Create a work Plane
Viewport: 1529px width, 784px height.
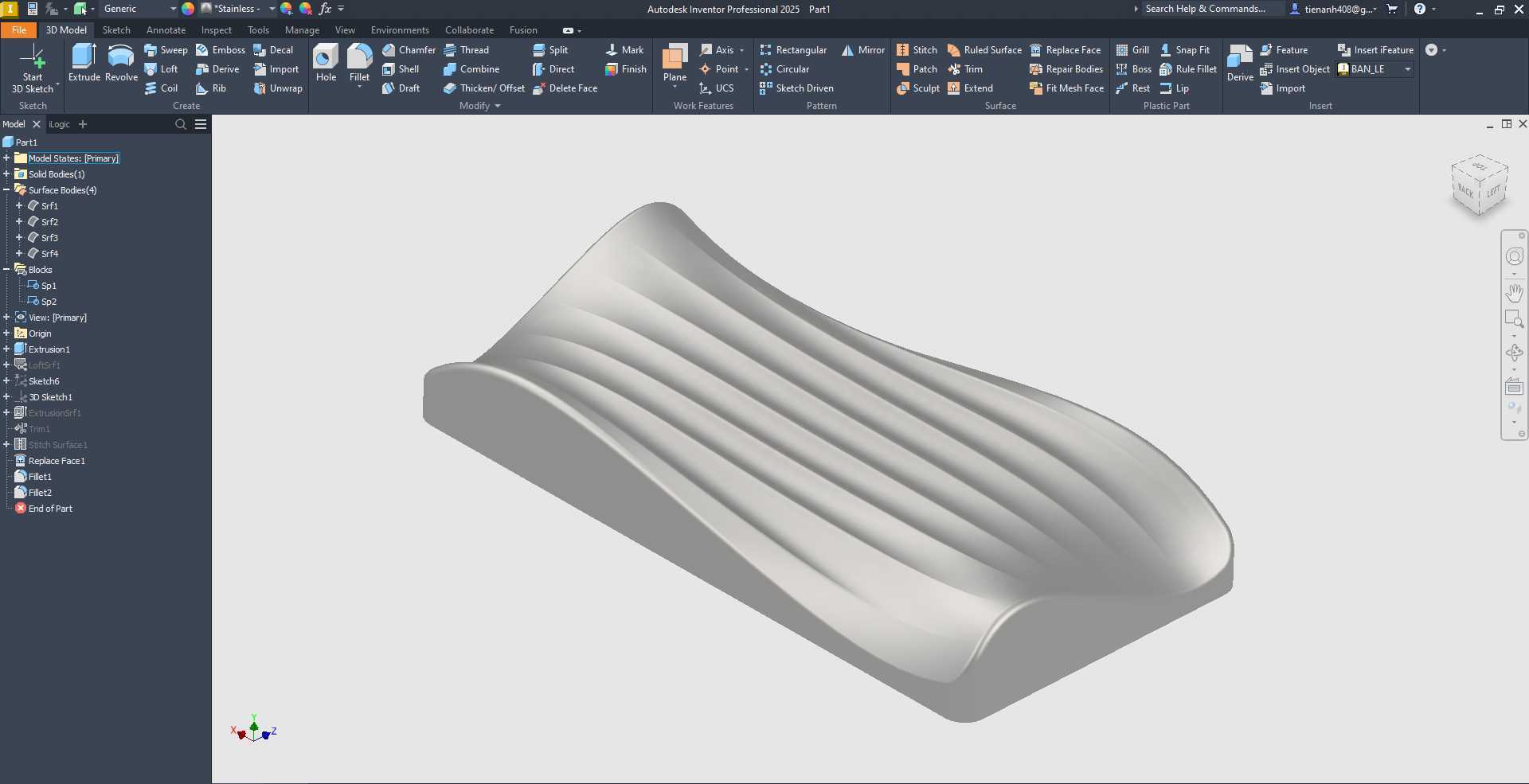tap(675, 63)
